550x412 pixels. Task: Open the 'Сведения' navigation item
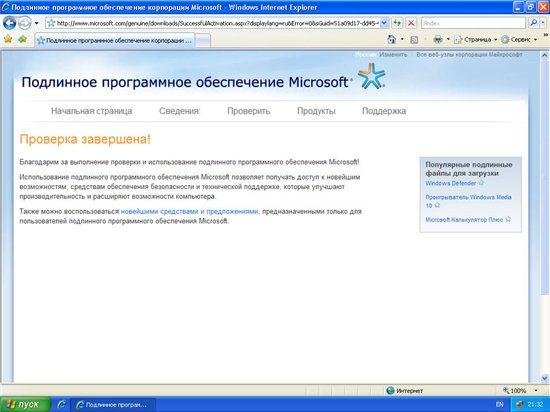point(179,111)
